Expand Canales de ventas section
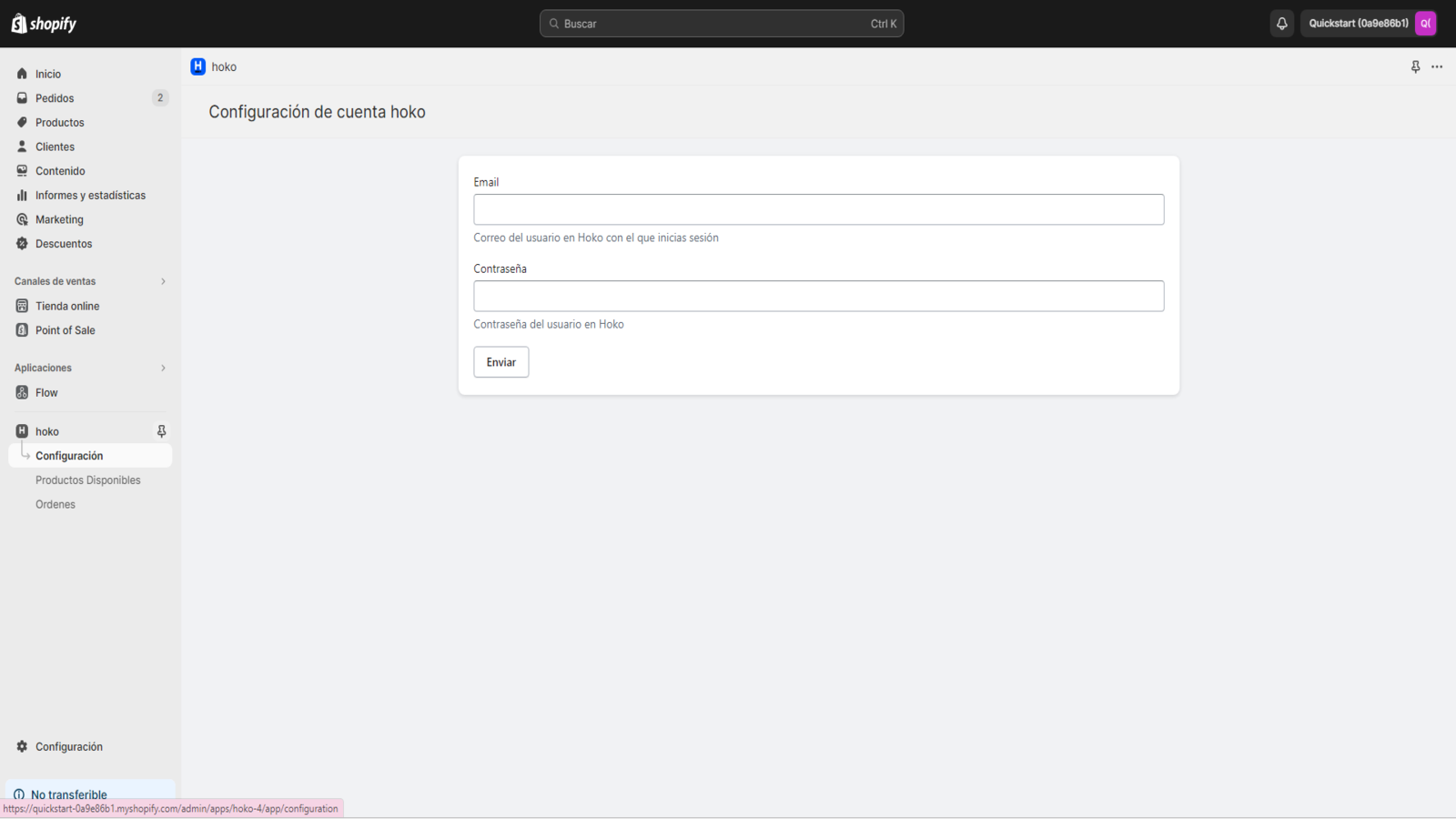This screenshot has height=819, width=1456. pyautogui.click(x=163, y=281)
